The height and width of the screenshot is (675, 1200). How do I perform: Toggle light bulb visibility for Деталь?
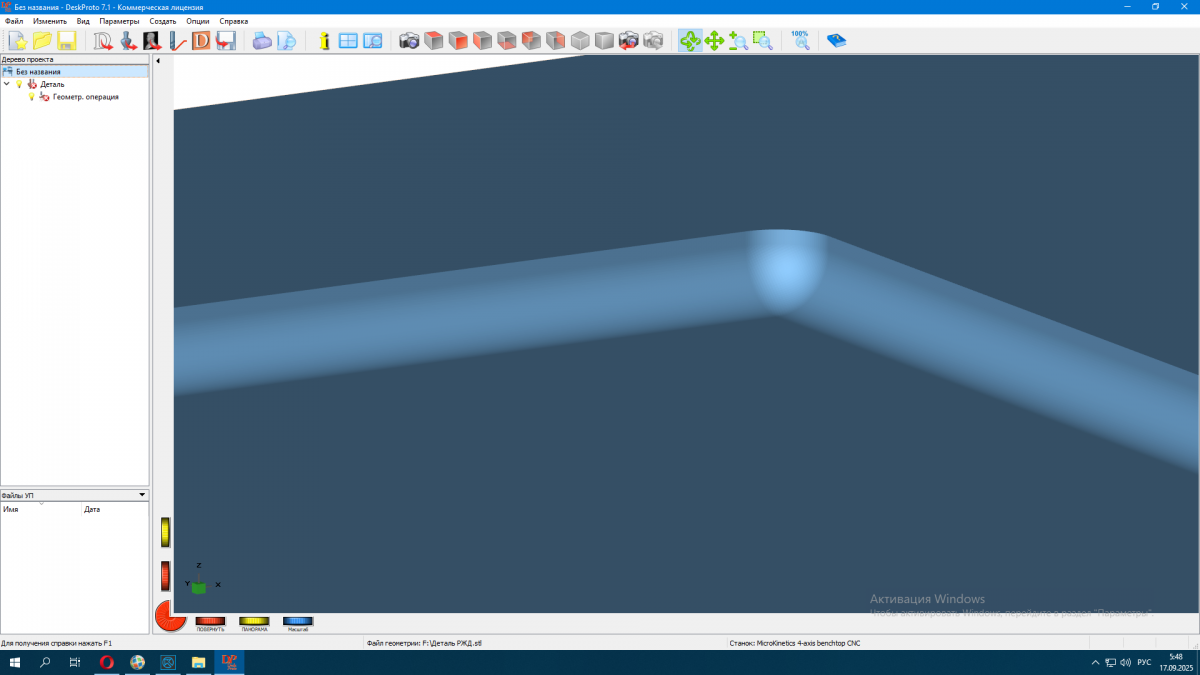tap(19, 84)
